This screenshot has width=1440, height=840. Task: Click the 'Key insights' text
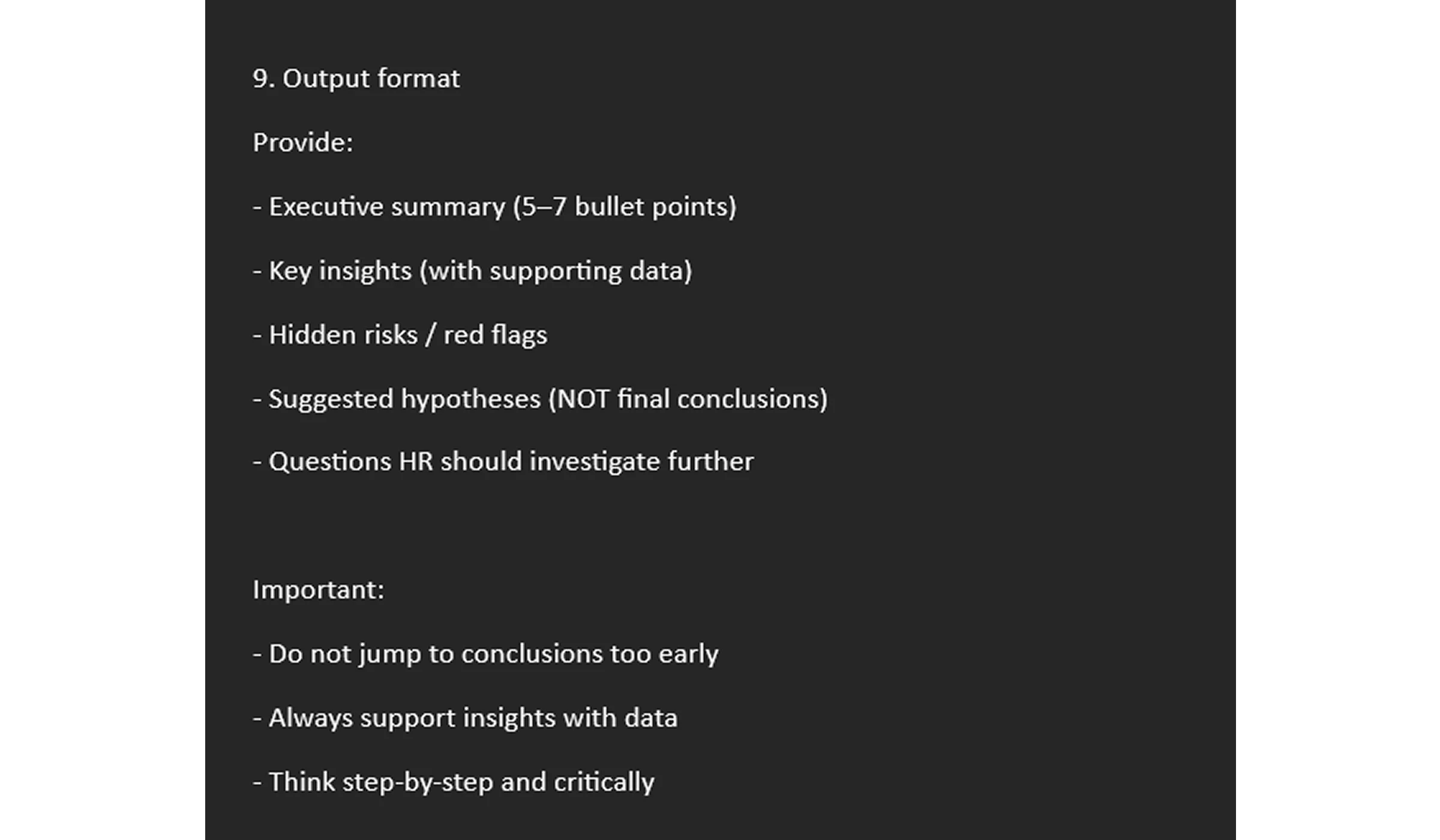tap(340, 271)
